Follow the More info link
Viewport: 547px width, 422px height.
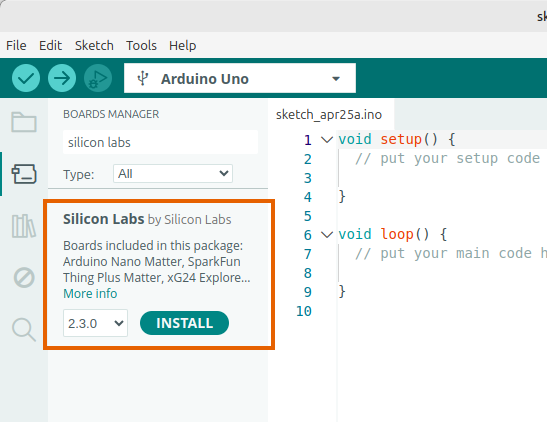pyautogui.click(x=90, y=294)
